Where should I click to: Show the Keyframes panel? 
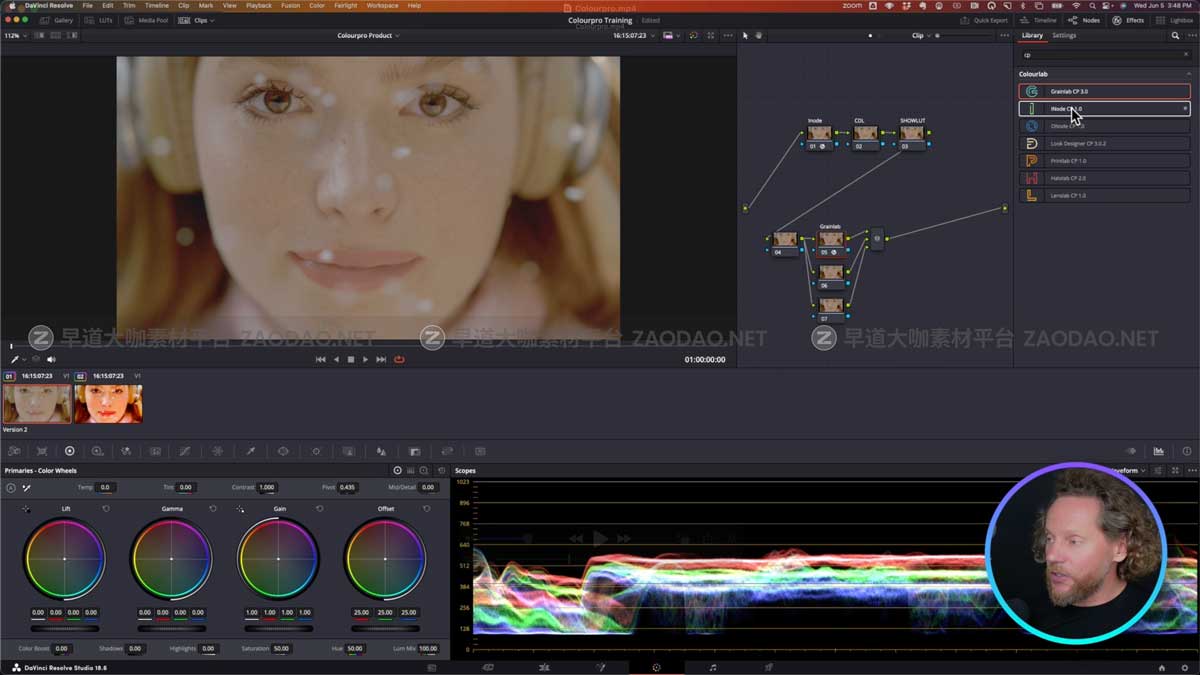(x=1131, y=451)
